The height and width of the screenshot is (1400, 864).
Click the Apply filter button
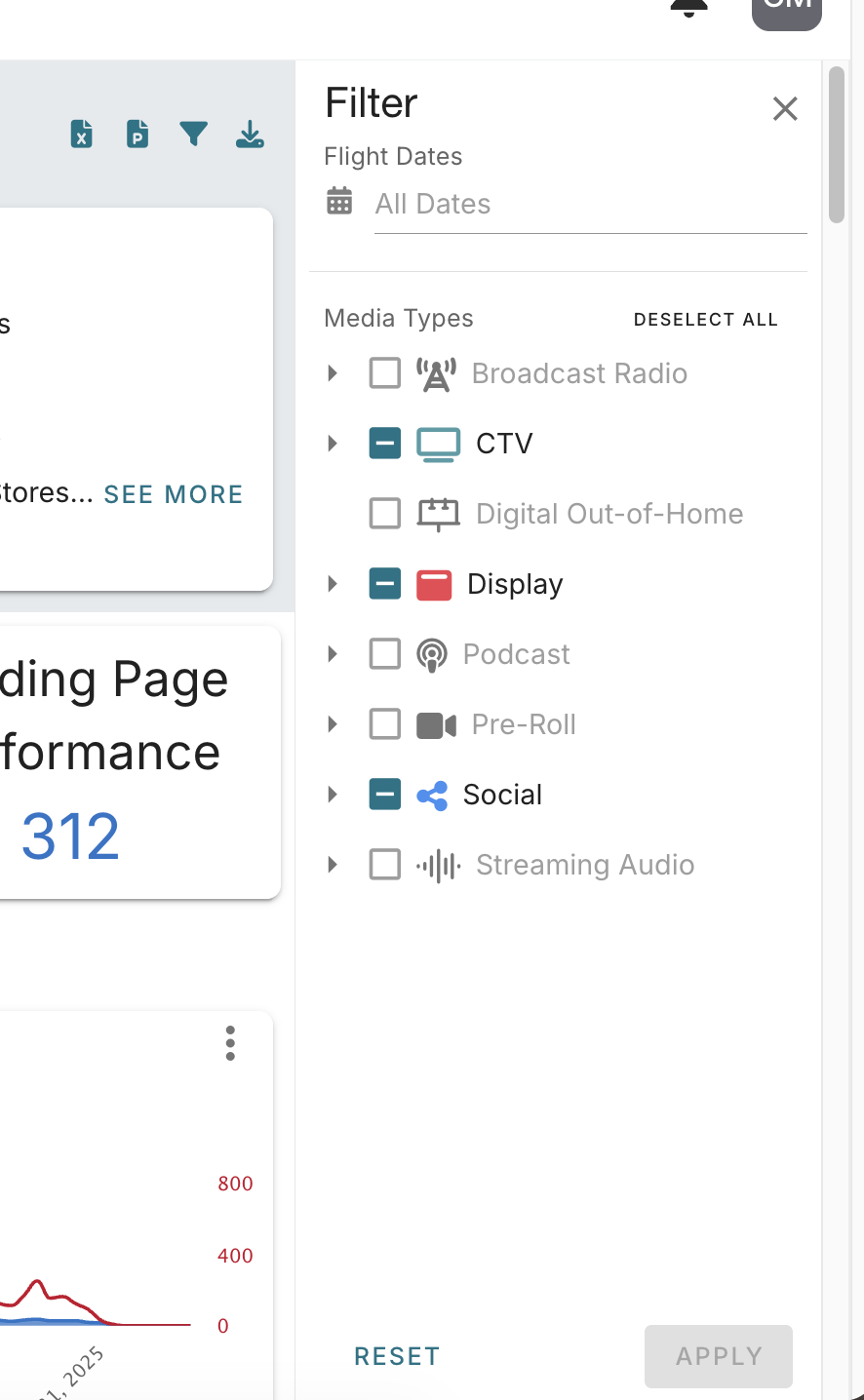[719, 1356]
